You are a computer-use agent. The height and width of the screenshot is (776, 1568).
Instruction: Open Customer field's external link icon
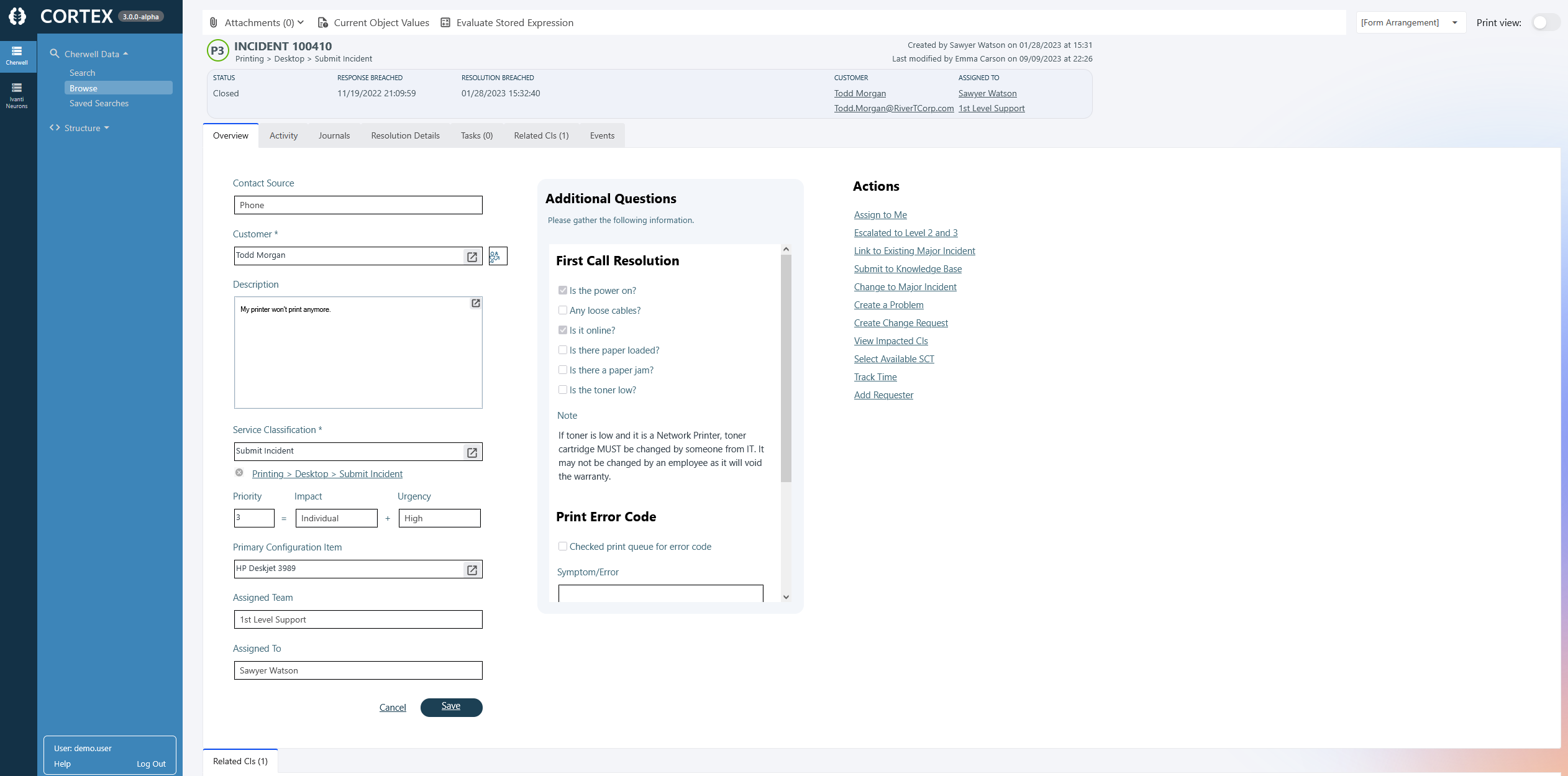tap(472, 257)
